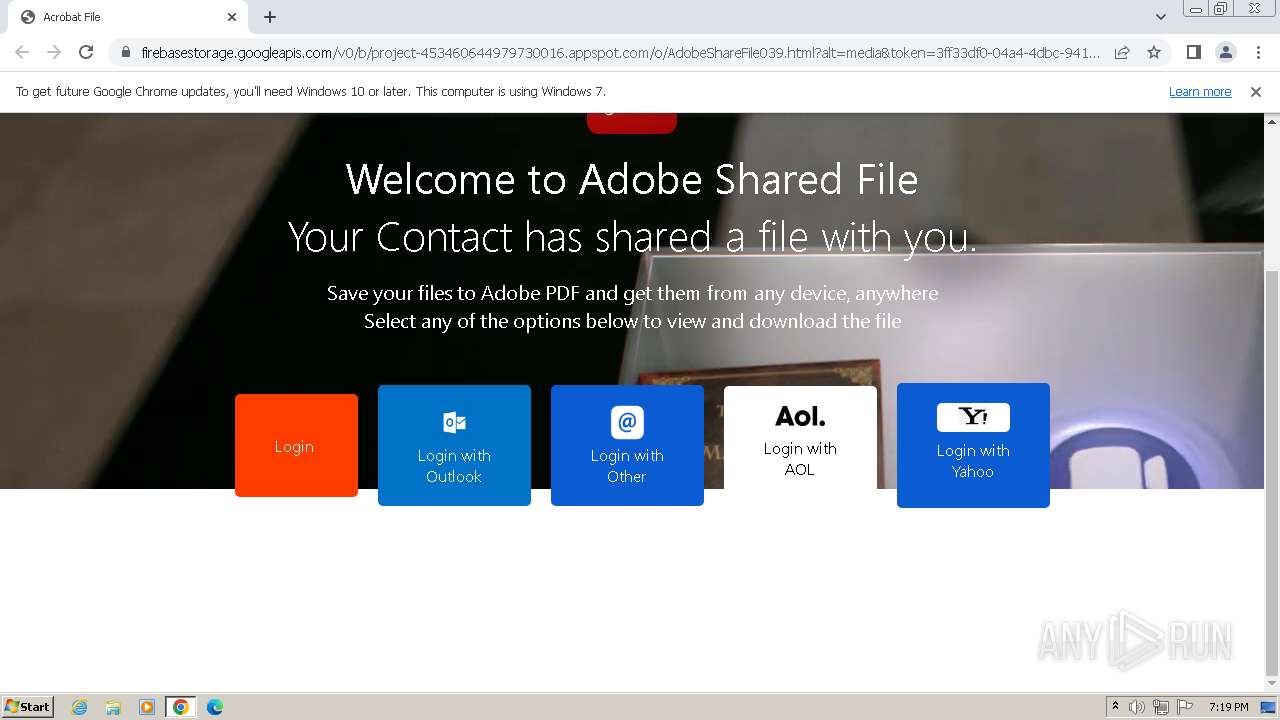The width and height of the screenshot is (1280, 720).
Task: View site security lock information
Action: (x=126, y=52)
